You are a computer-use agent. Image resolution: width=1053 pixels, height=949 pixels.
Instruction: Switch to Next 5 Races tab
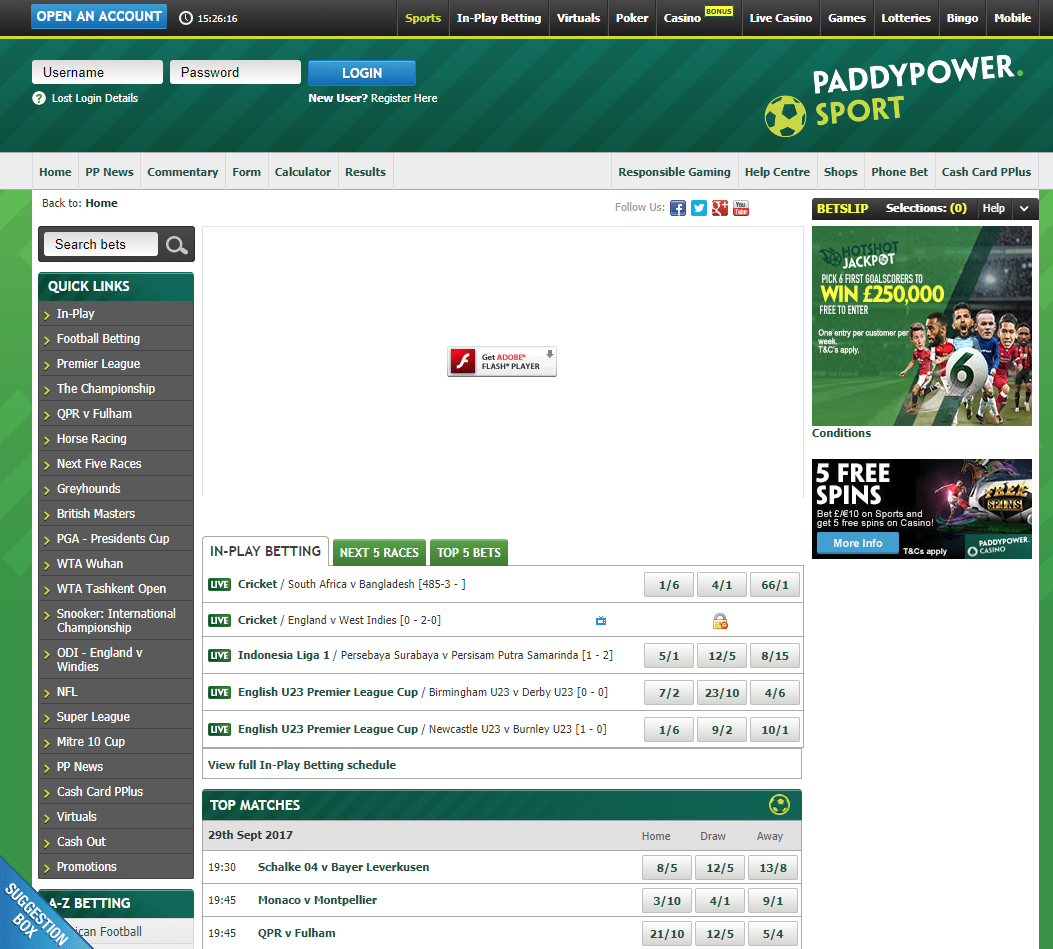click(x=379, y=552)
